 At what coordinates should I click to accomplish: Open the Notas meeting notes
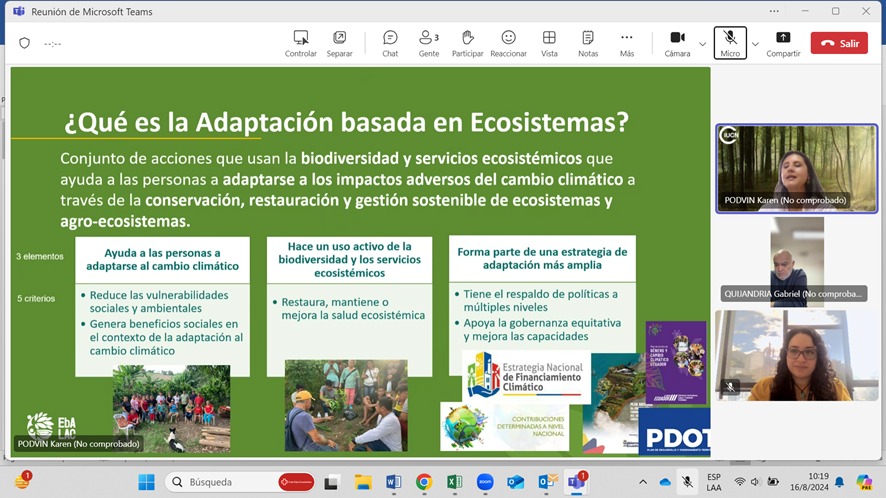coord(588,43)
